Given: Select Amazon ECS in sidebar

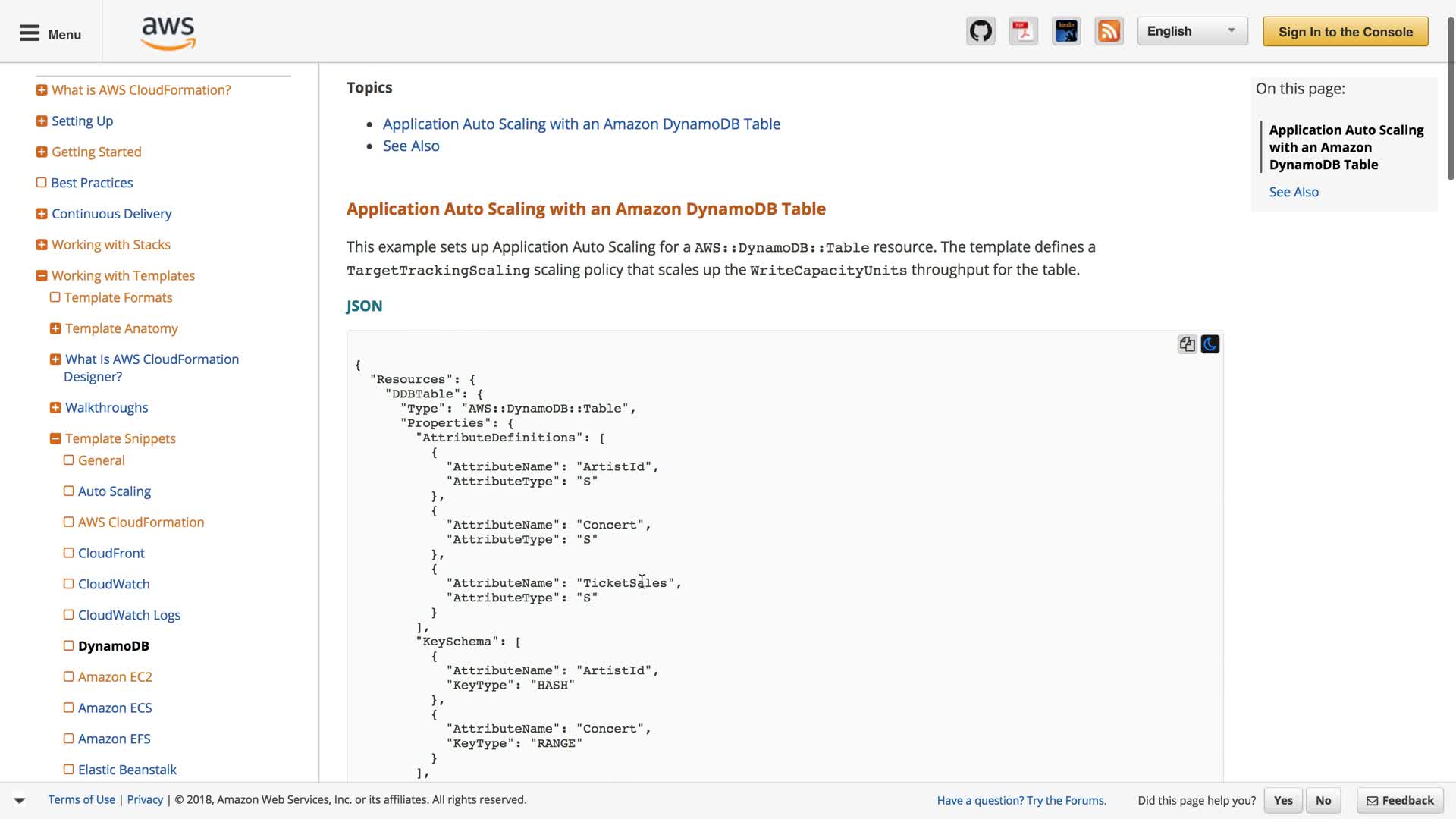Looking at the screenshot, I should [115, 708].
